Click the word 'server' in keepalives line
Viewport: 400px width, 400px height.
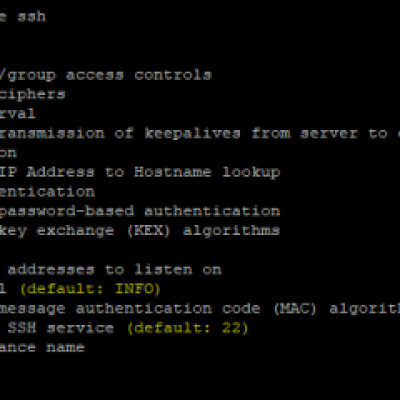click(x=329, y=134)
